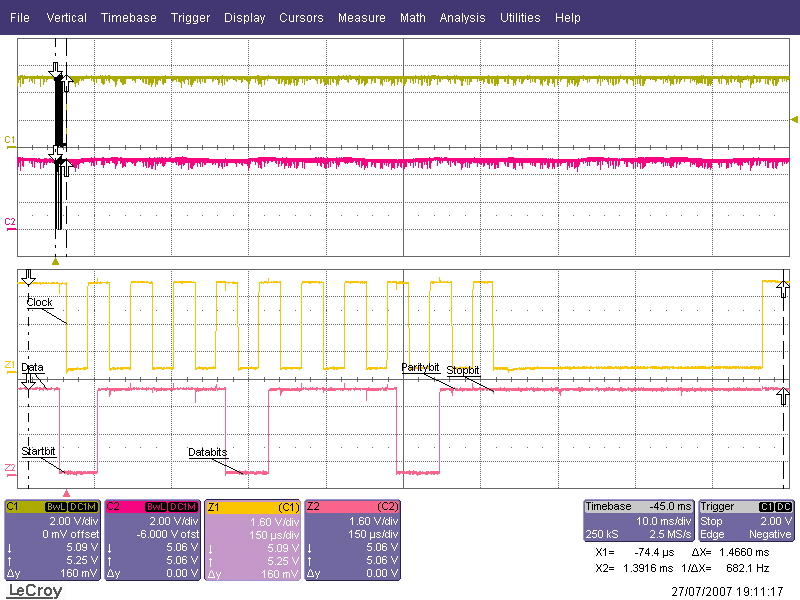Open the File menu

click(19, 18)
